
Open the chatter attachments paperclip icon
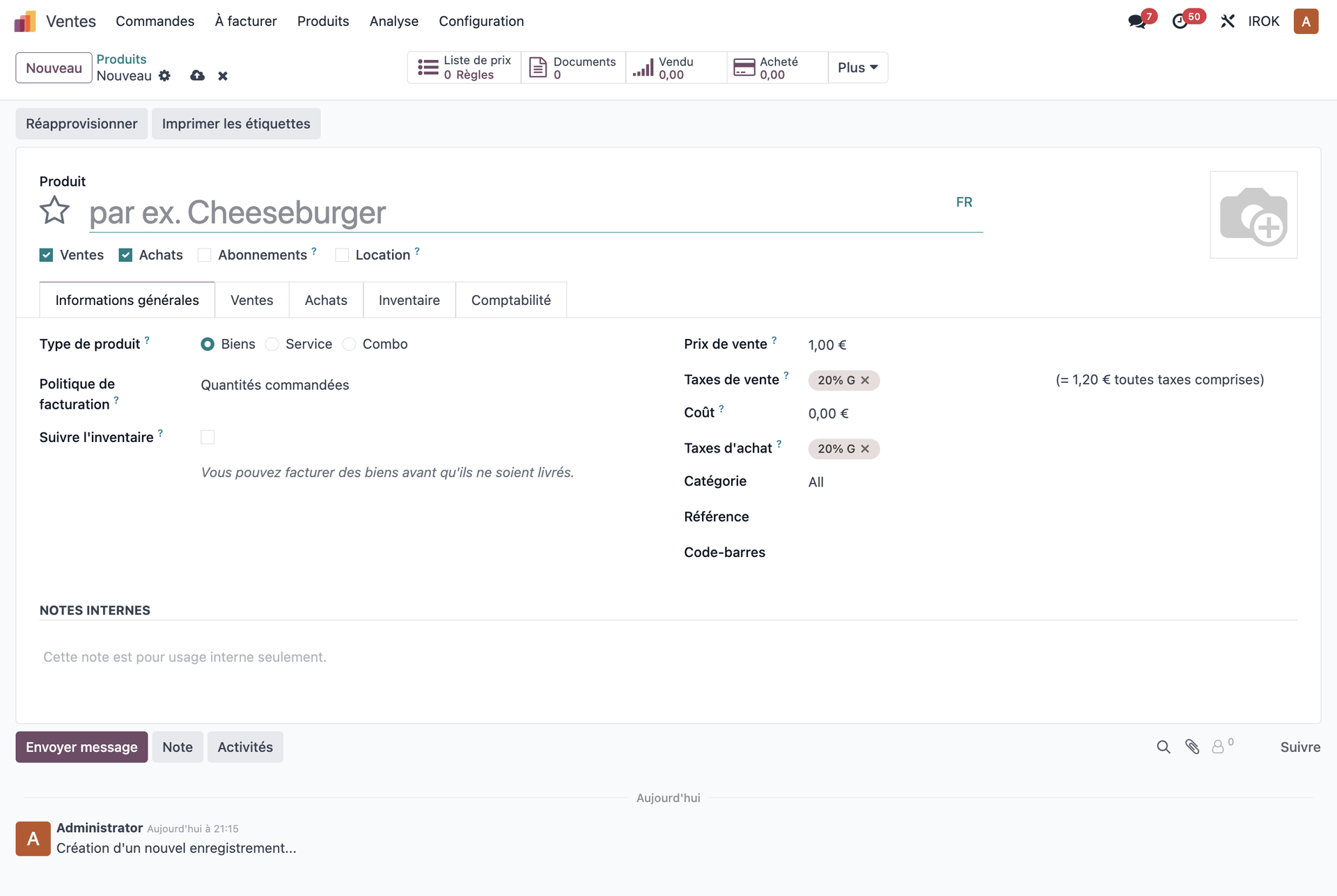[1192, 747]
